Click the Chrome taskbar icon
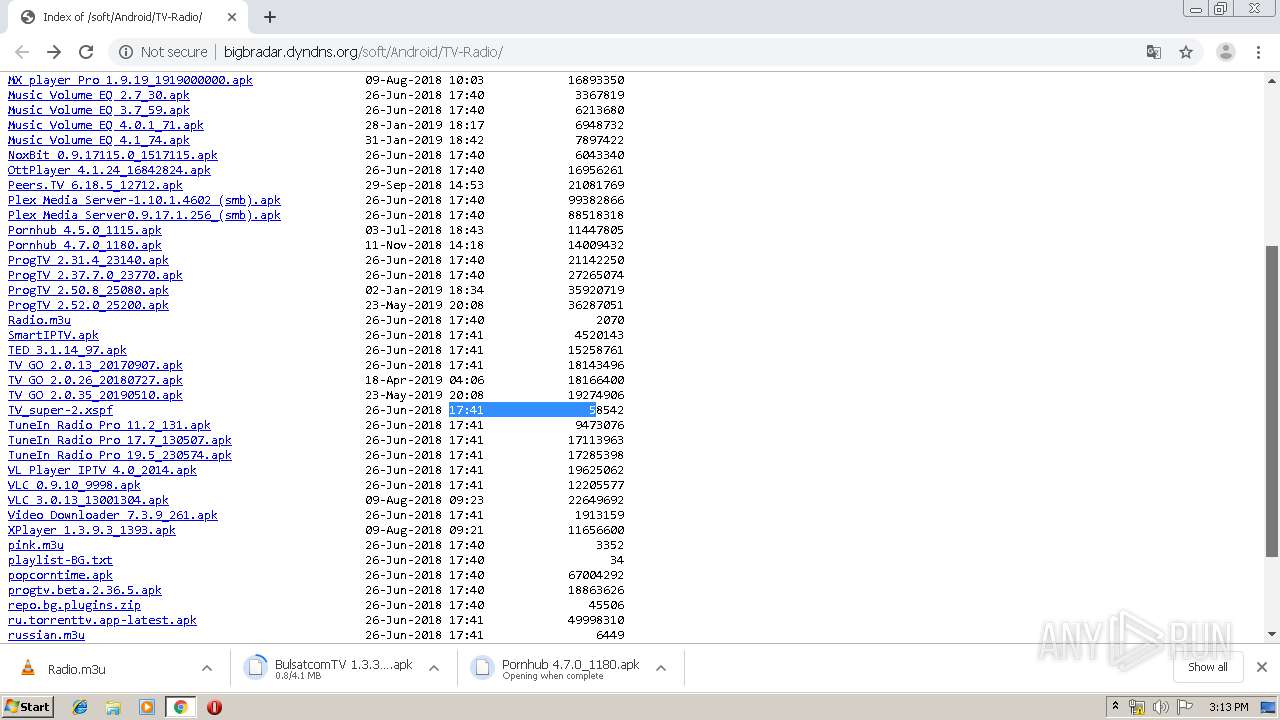The height and width of the screenshot is (720, 1280). click(x=180, y=707)
